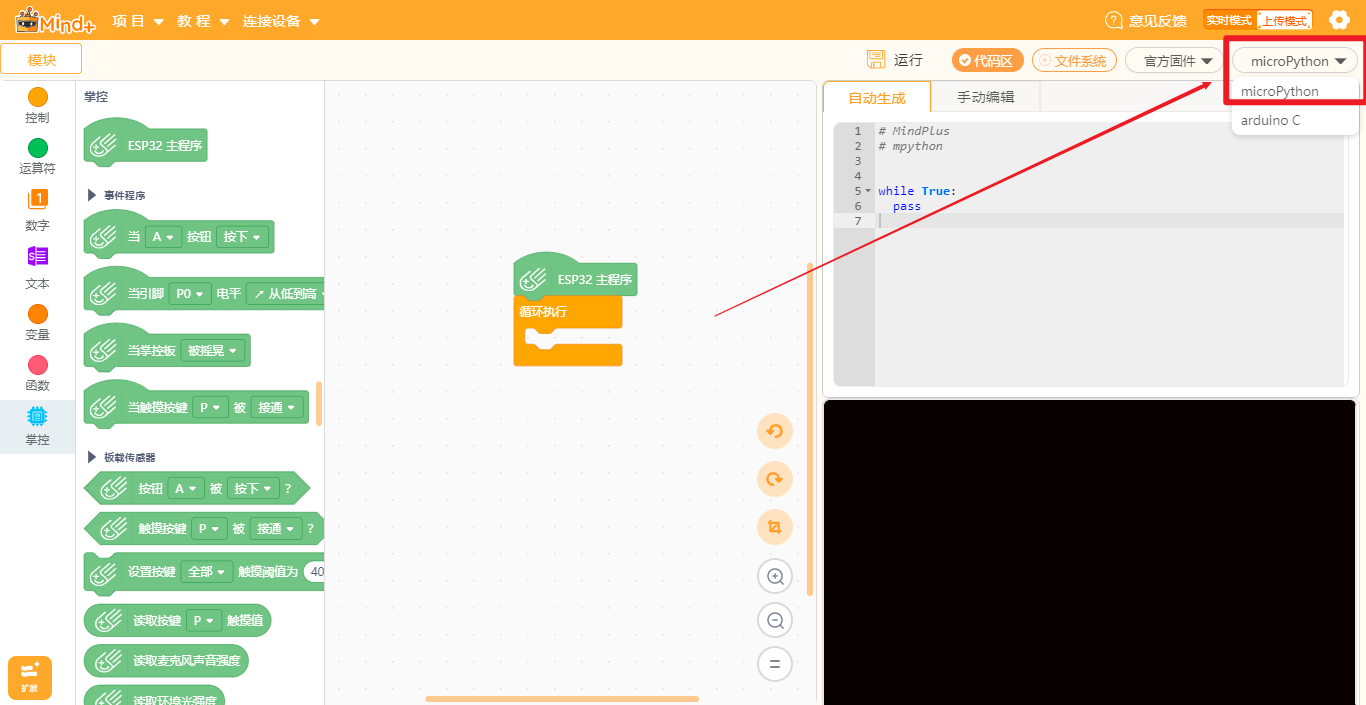Screen dimensions: 1366x705
Task: Click the "# MindPlus" comment line
Action: click(x=914, y=131)
